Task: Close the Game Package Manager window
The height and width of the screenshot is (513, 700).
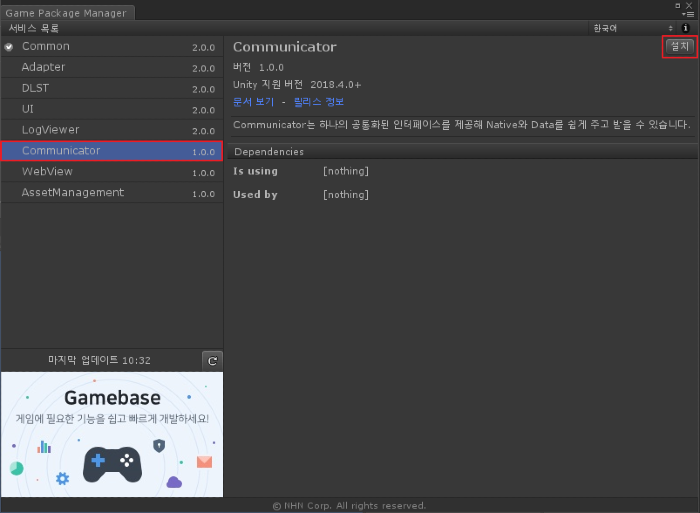Action: pyautogui.click(x=689, y=5)
